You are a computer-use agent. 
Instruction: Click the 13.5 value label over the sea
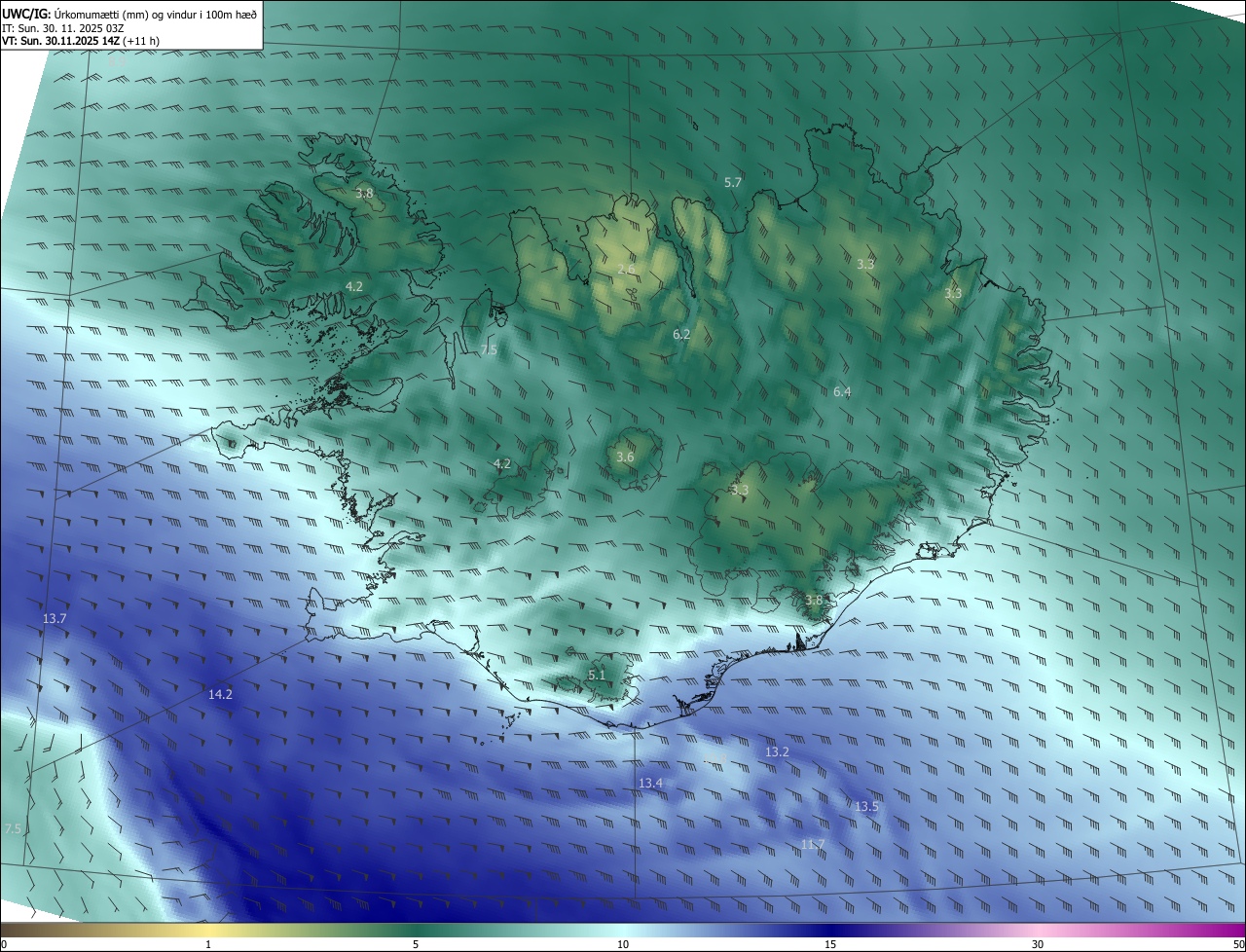(866, 806)
